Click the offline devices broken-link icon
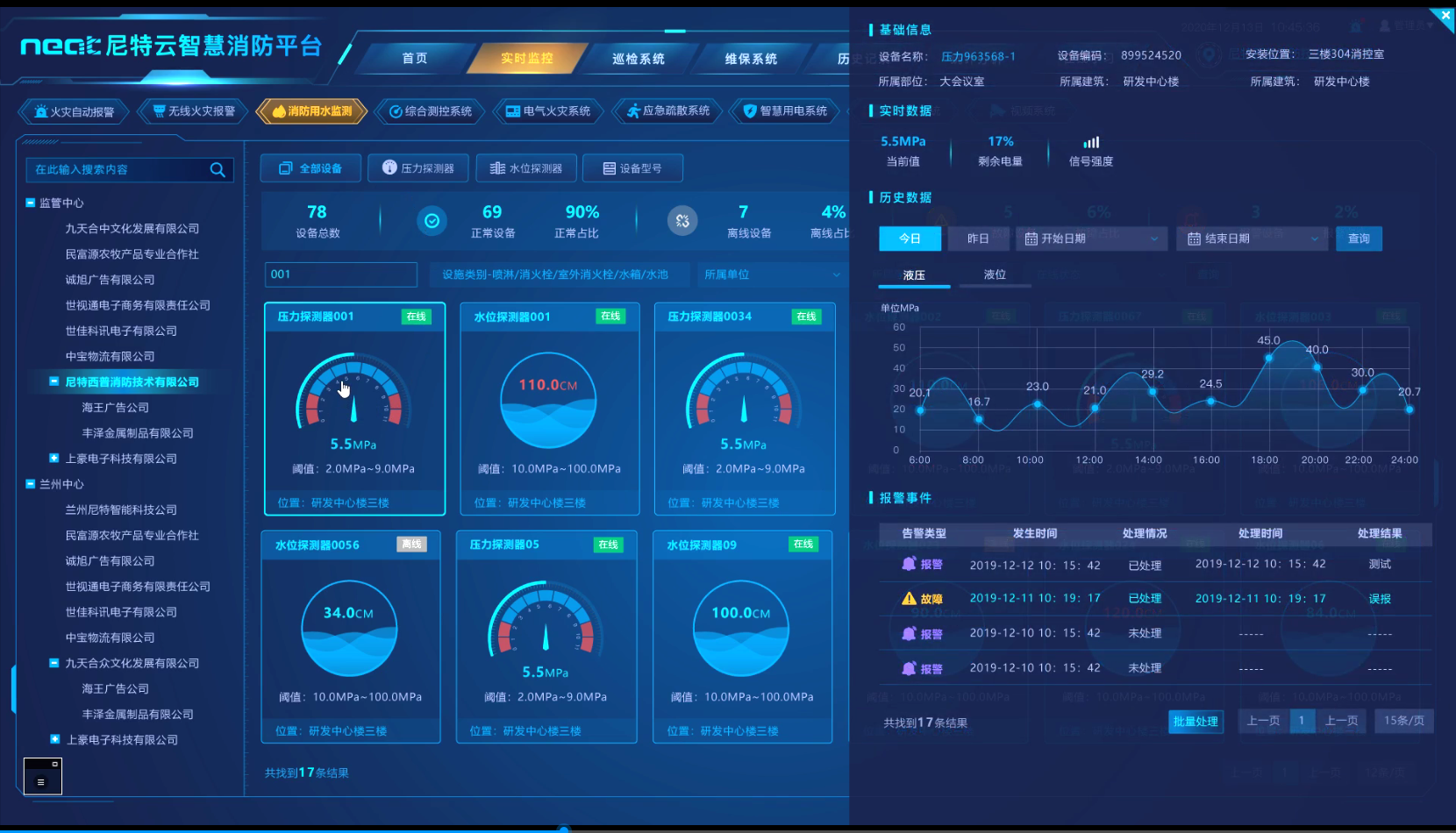Viewport: 1456px width, 833px height. [x=682, y=221]
